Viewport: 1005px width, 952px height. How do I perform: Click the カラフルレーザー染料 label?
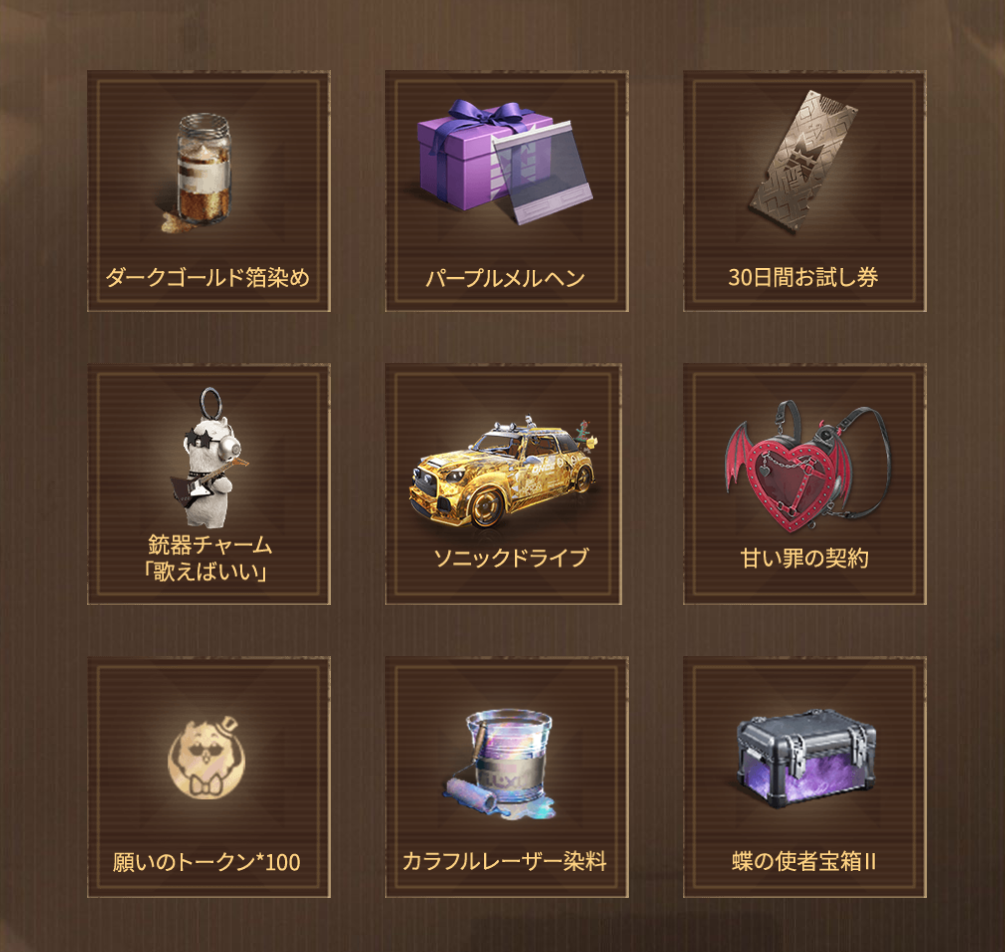tap(504, 861)
